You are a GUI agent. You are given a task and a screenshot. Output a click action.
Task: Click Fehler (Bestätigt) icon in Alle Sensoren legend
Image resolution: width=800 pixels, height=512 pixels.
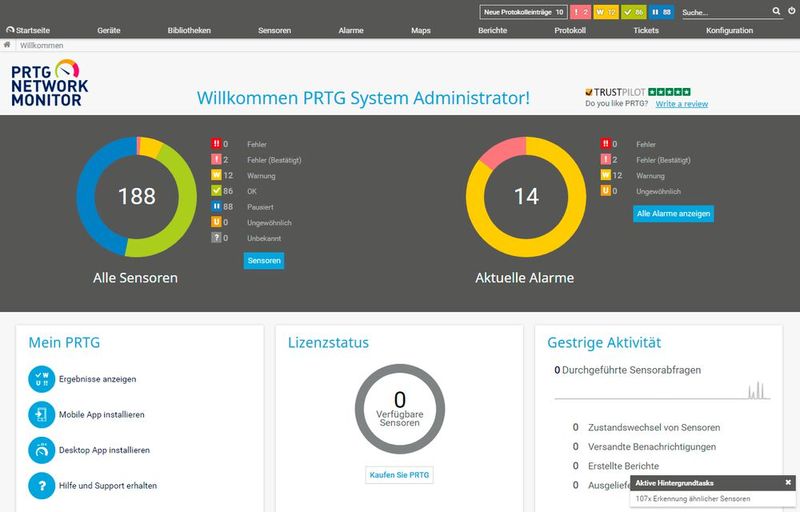click(x=216, y=160)
